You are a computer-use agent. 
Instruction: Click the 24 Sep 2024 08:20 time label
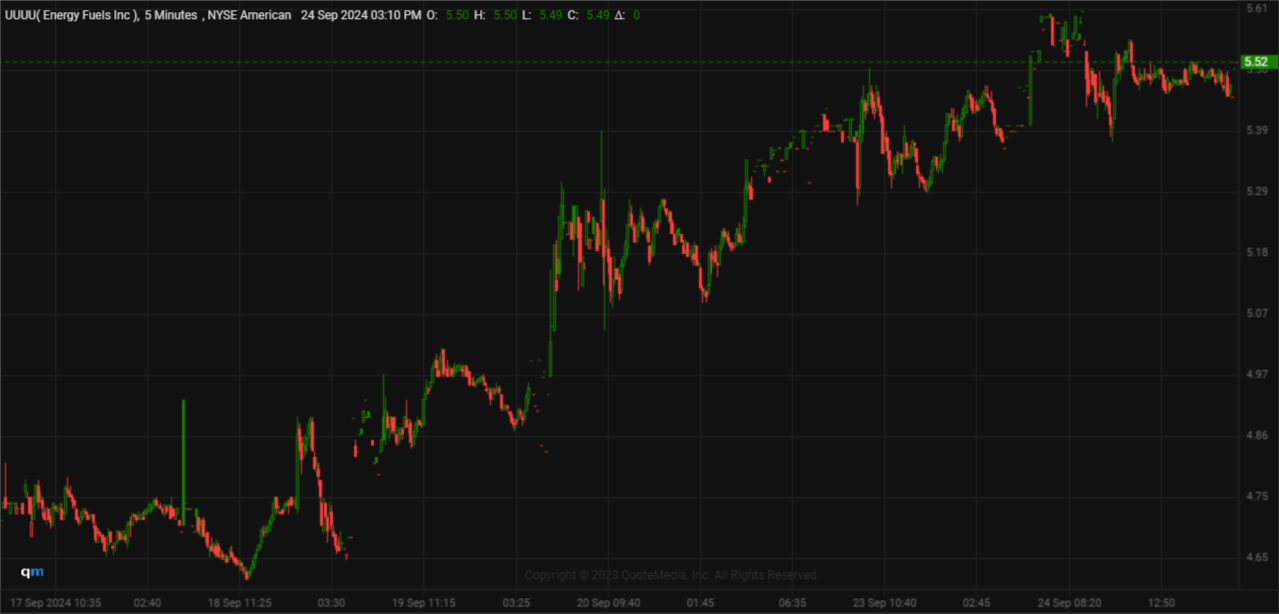tap(1068, 603)
